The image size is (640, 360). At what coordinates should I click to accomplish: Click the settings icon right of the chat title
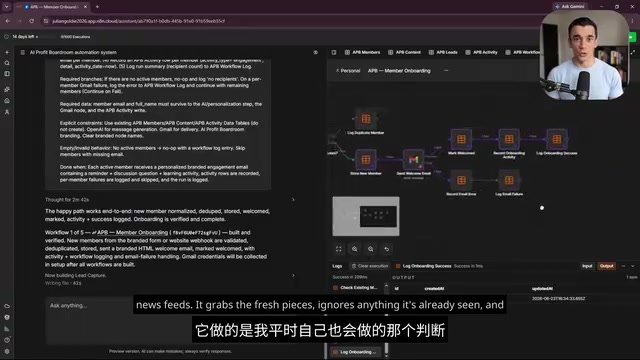click(316, 52)
